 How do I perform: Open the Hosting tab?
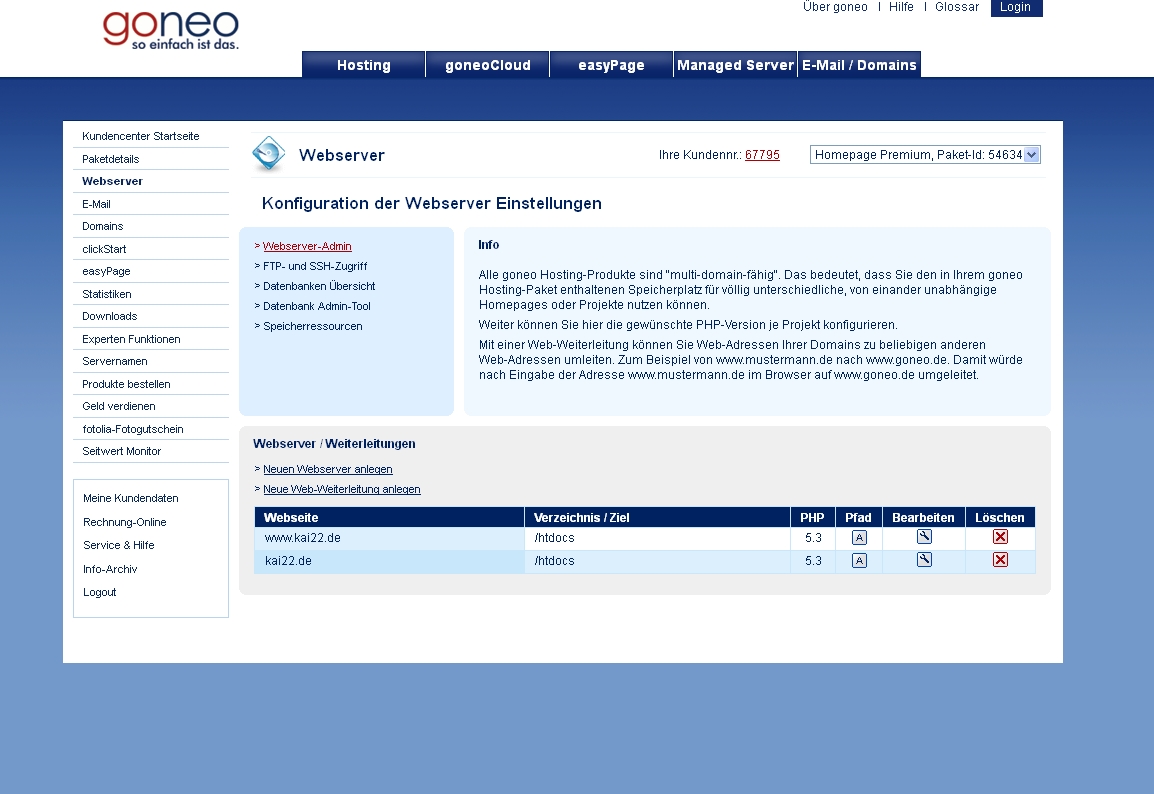[x=364, y=65]
